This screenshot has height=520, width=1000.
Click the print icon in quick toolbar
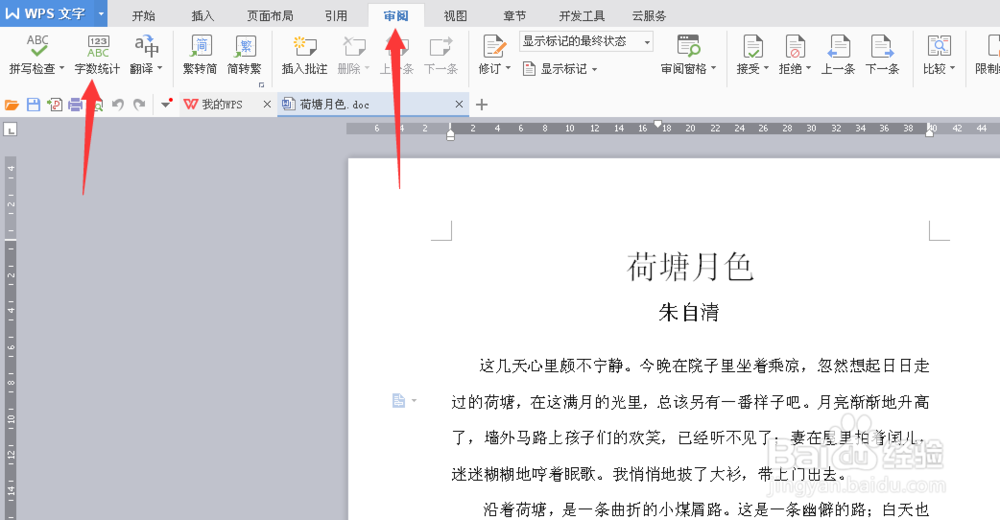(x=75, y=105)
